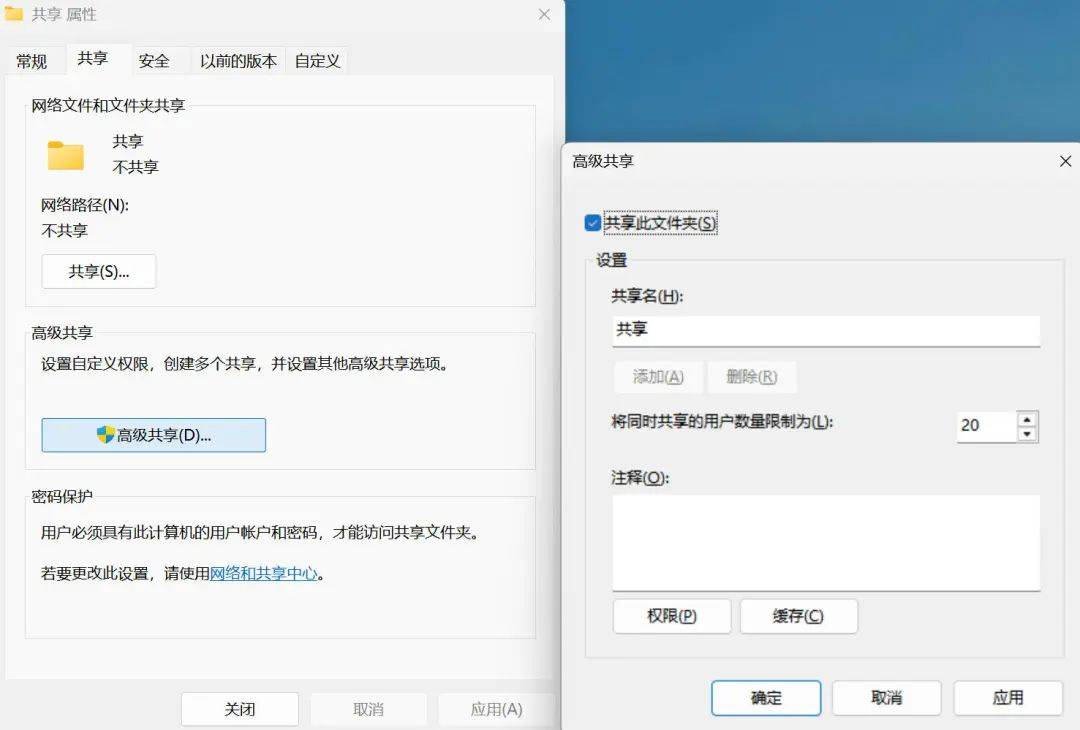Click the 密码保护 section heading
This screenshot has height=730, width=1080.
click(x=62, y=497)
